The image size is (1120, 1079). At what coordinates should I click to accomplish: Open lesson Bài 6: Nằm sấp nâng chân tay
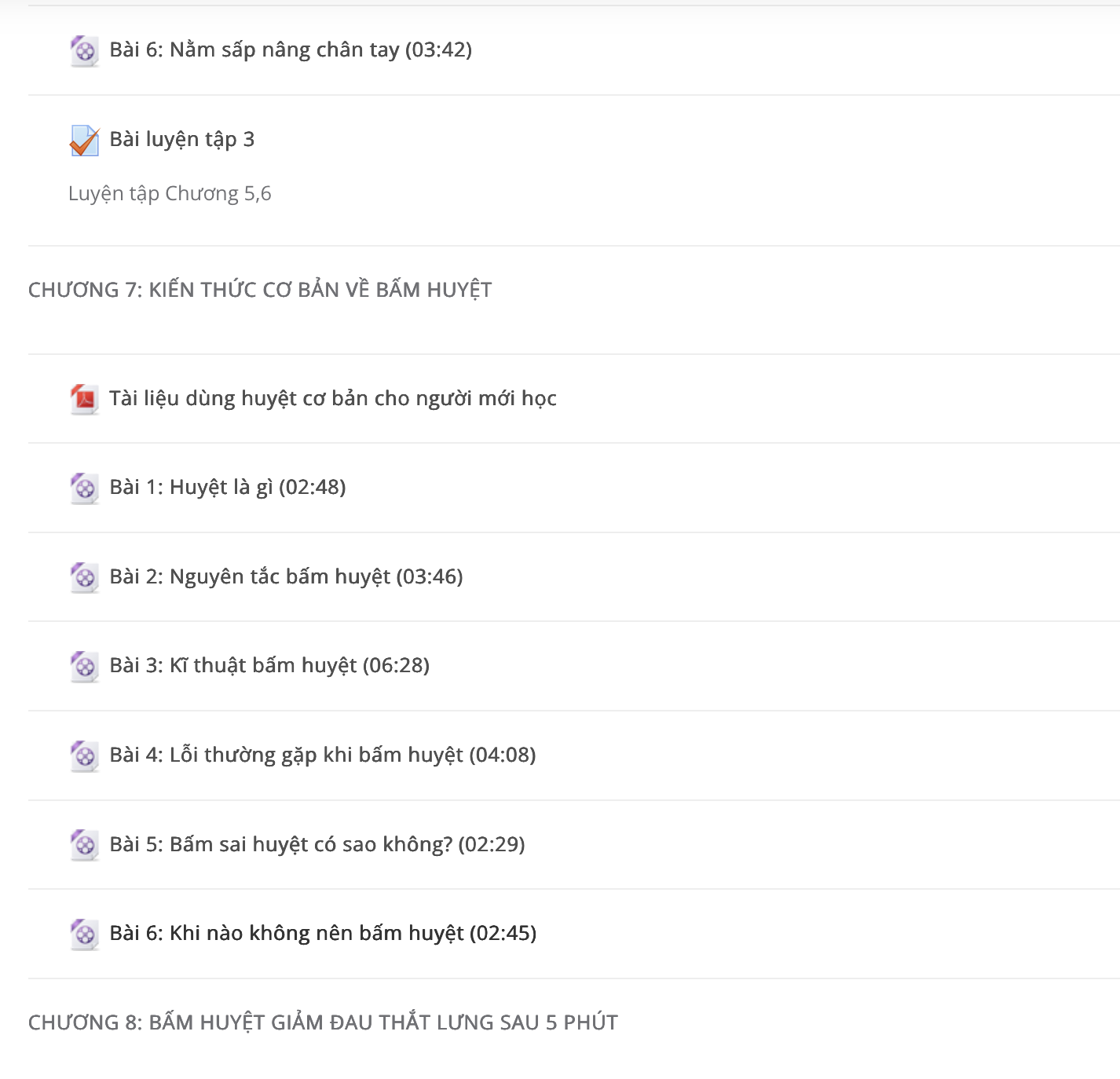291,50
